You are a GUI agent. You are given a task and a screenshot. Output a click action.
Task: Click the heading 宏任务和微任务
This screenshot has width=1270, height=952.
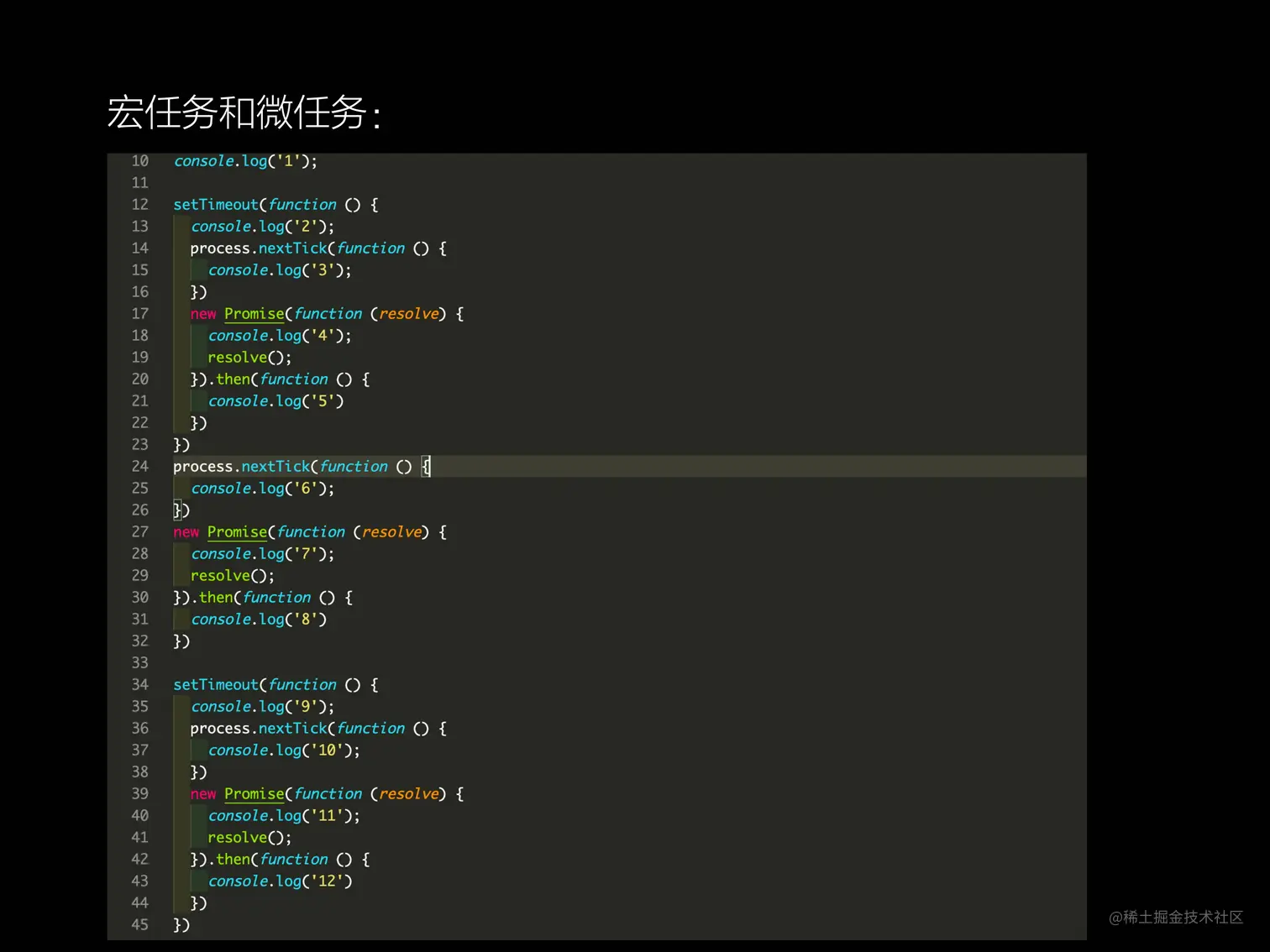tap(244, 112)
